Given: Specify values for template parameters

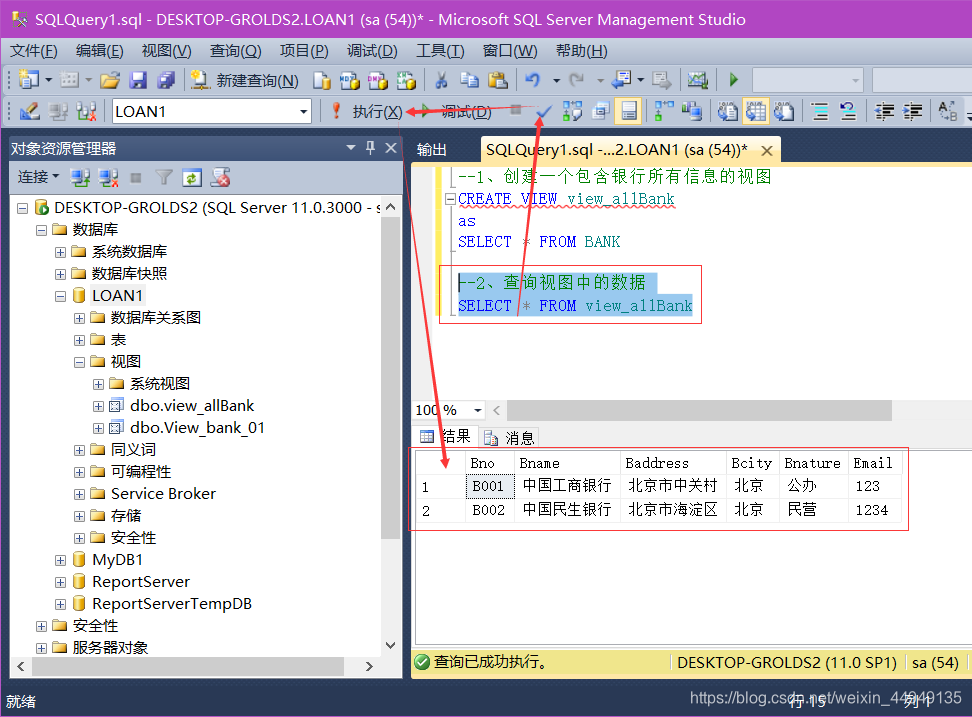Looking at the screenshot, I should pyautogui.click(x=947, y=112).
